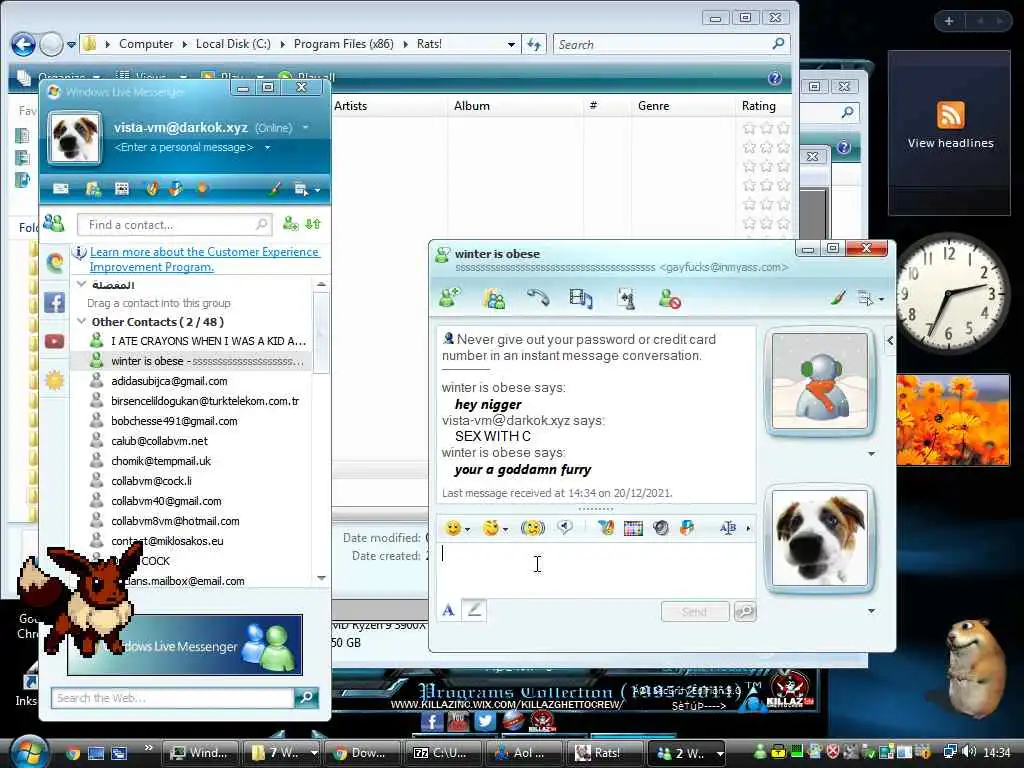Select contact adidasubijca@gmail.com

pos(169,381)
